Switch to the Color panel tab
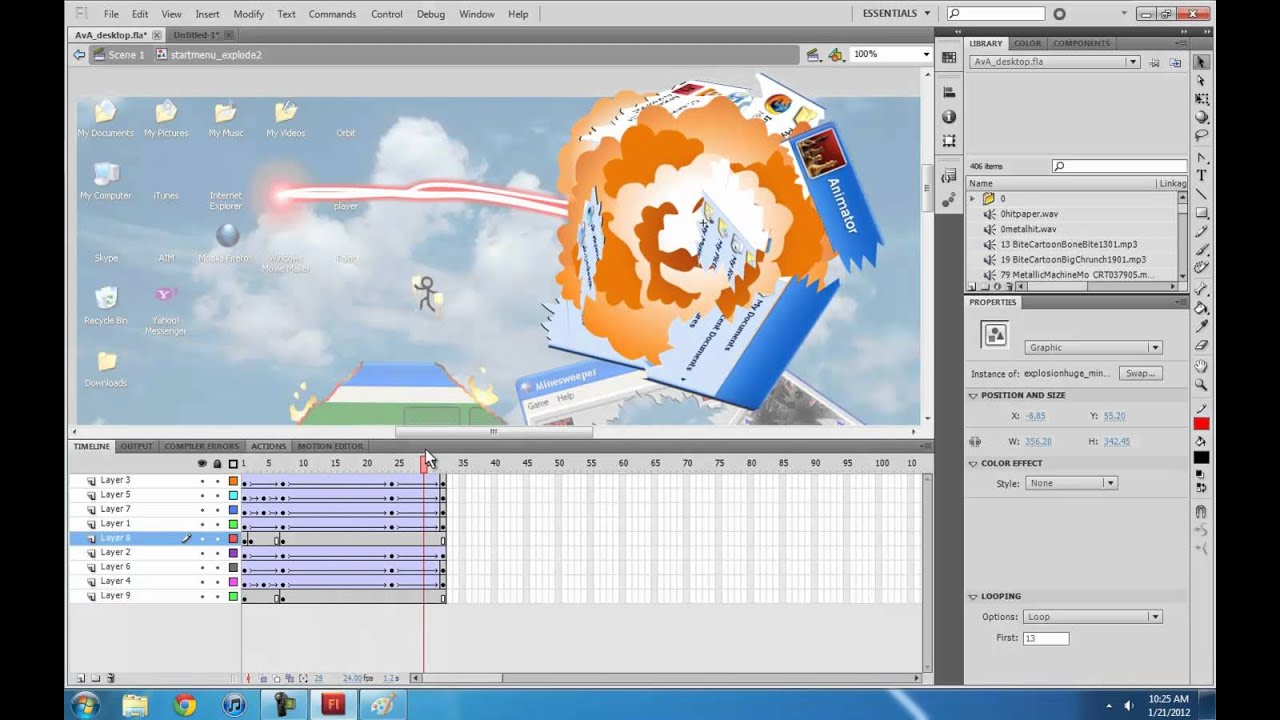Screen dimensions: 1280x720 tap(1027, 43)
